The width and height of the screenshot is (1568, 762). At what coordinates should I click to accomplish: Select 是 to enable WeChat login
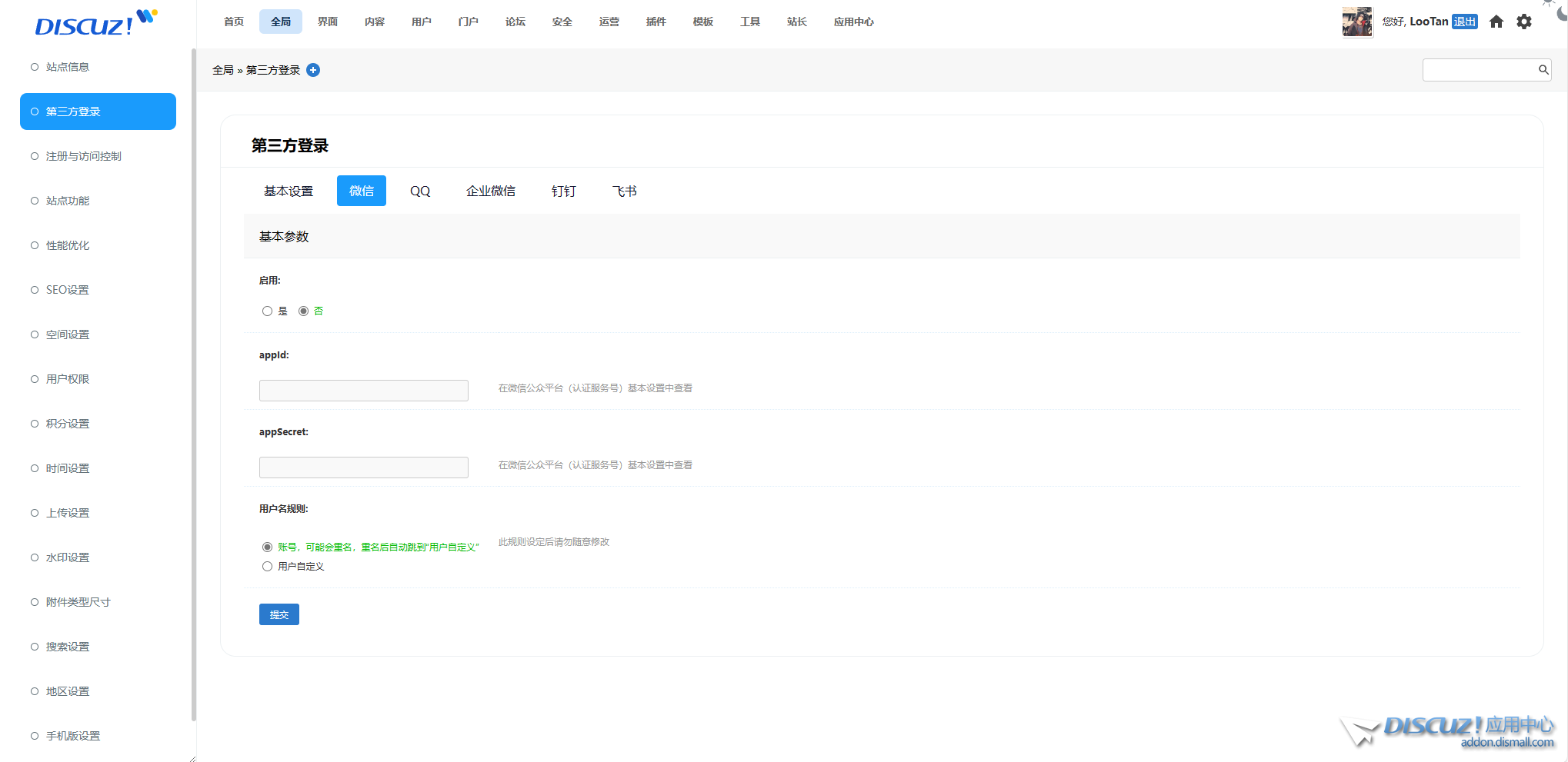[x=267, y=311]
